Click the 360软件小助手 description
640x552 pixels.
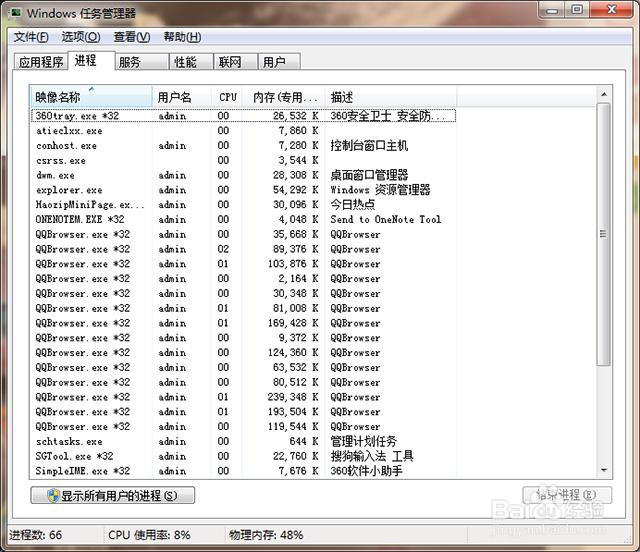point(366,471)
